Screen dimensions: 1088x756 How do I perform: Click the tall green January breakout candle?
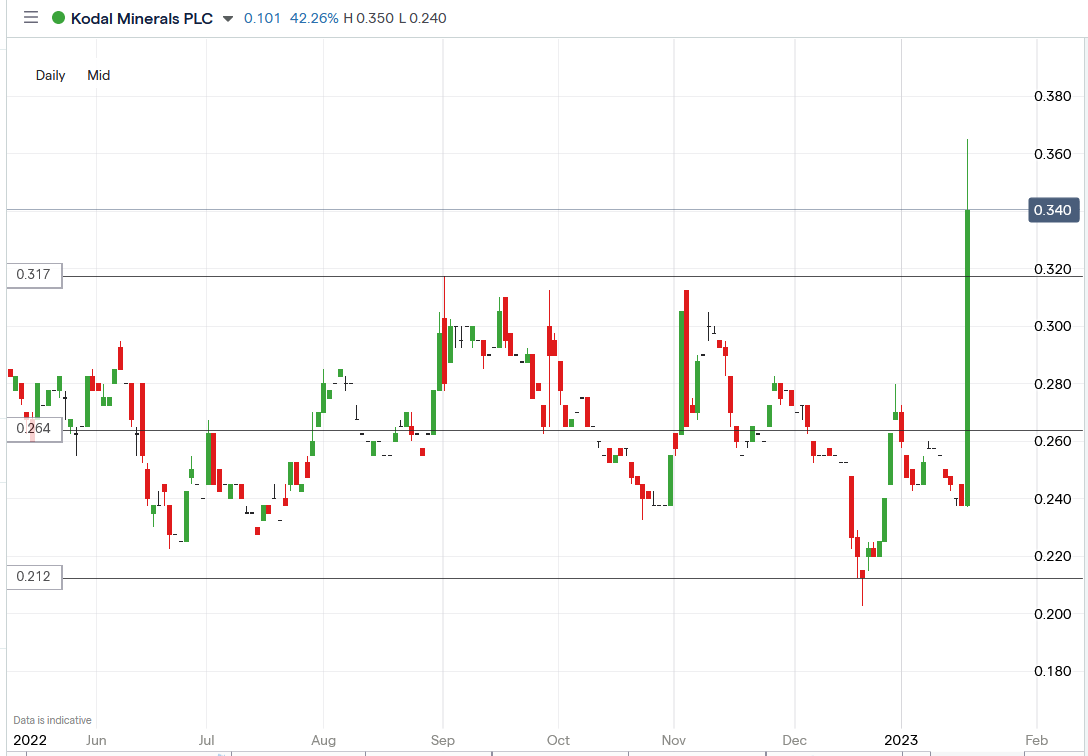pos(967,358)
